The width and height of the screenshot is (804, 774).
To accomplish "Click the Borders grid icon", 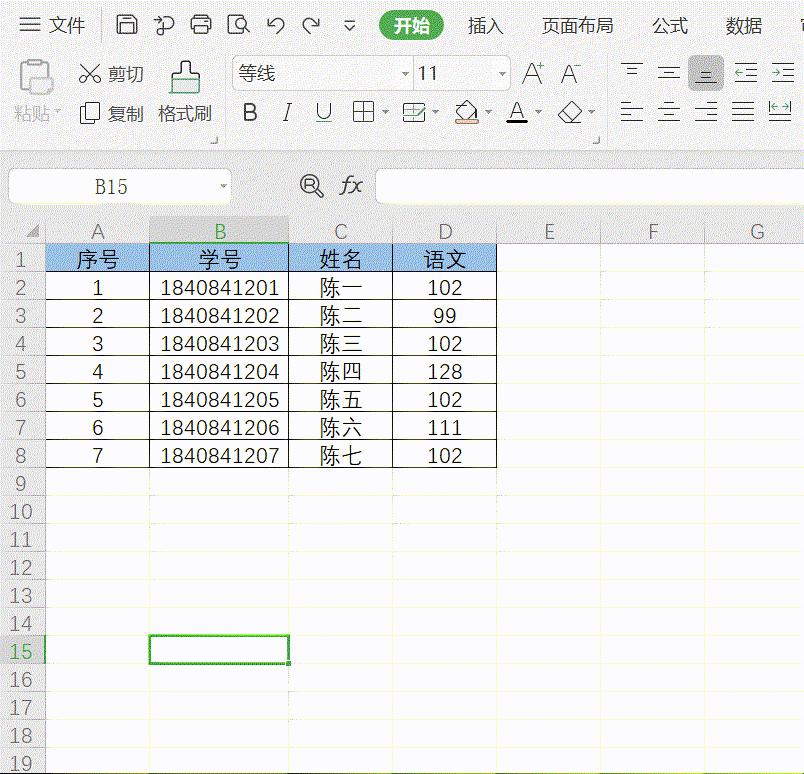I will pos(364,112).
